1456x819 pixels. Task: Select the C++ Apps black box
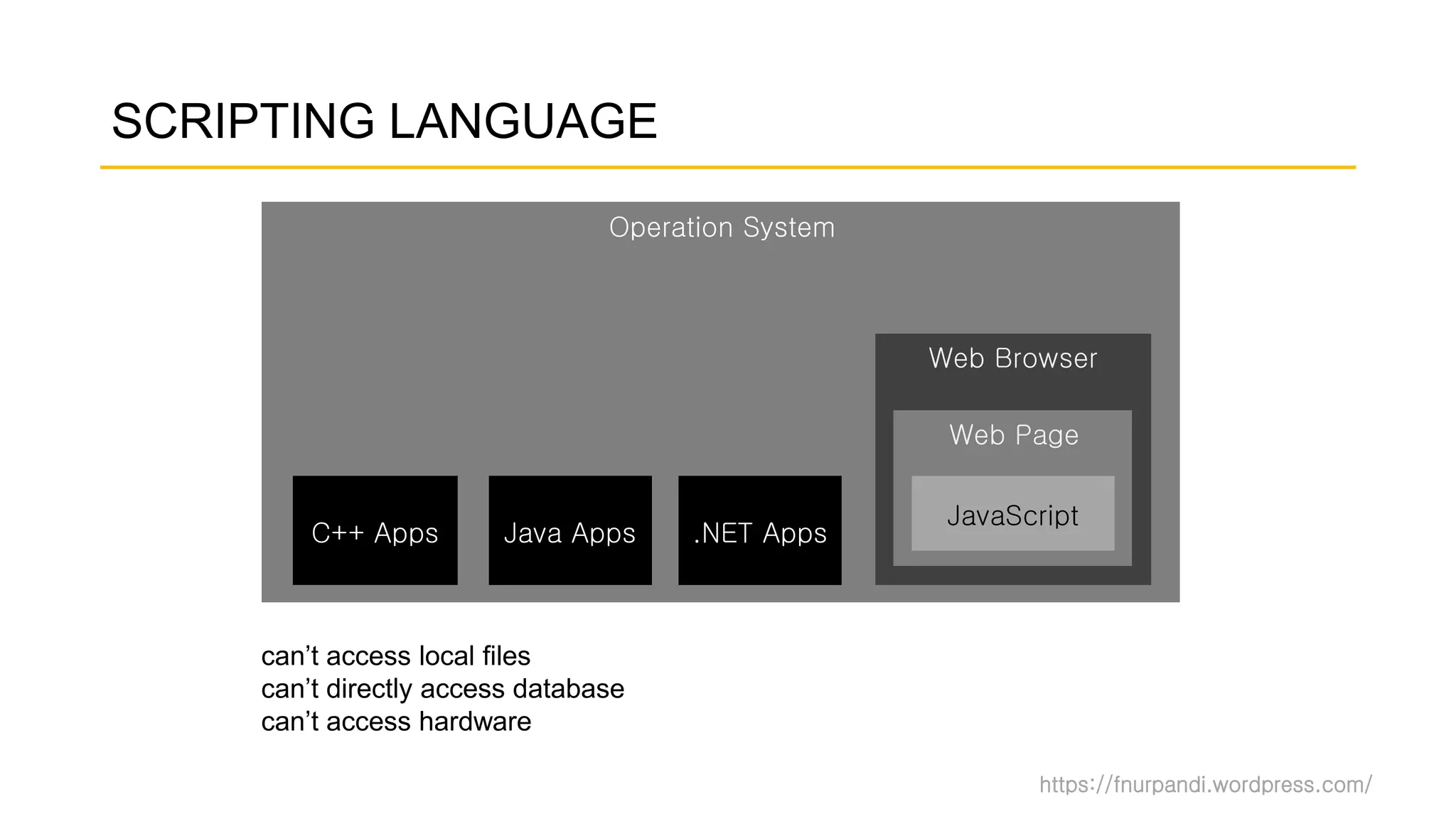[375, 530]
